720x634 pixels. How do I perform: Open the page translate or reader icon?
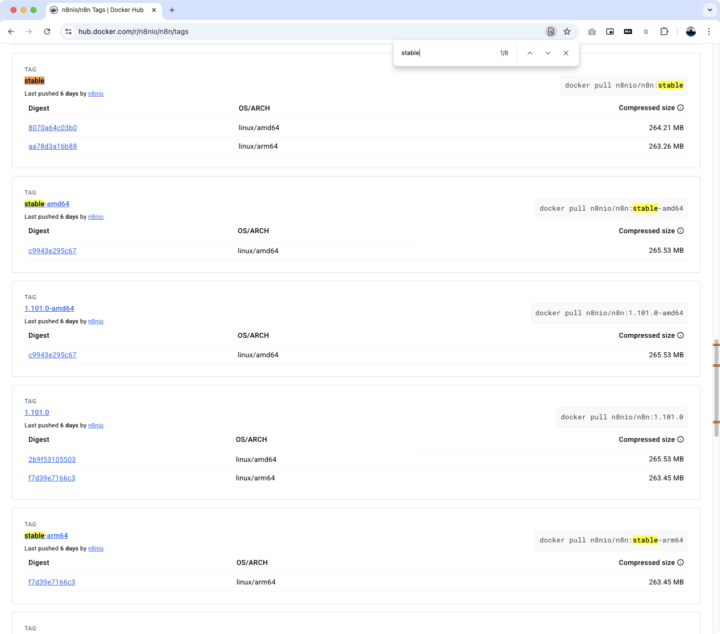pyautogui.click(x=551, y=32)
